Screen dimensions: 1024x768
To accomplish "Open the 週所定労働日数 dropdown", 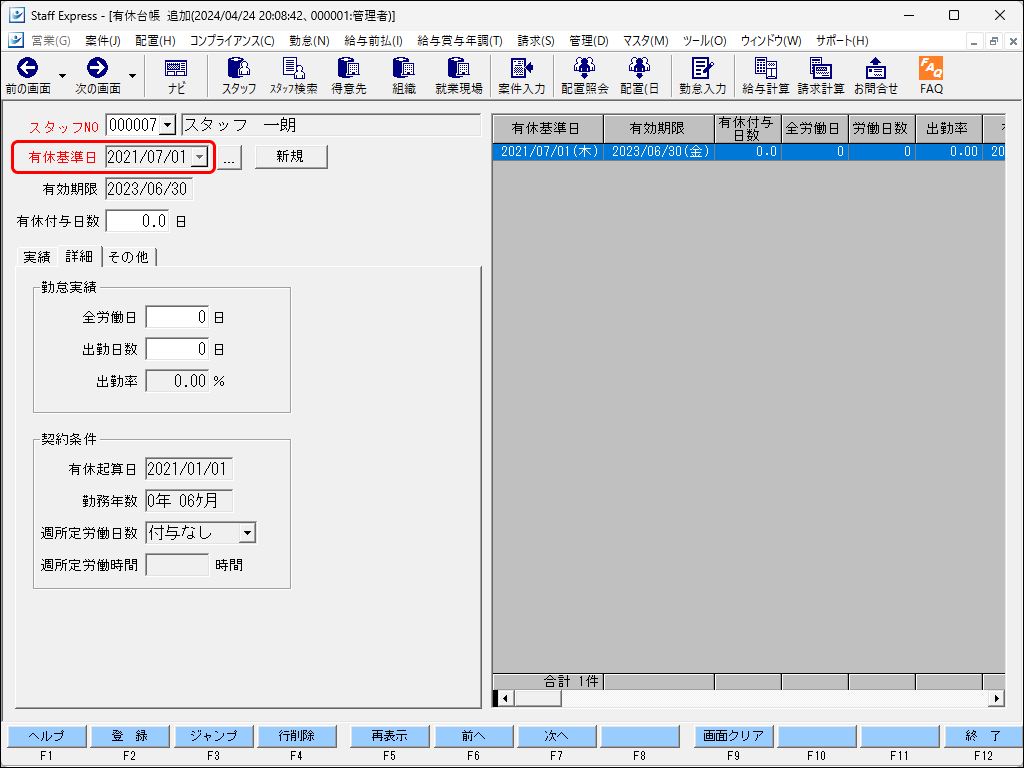I will (247, 533).
